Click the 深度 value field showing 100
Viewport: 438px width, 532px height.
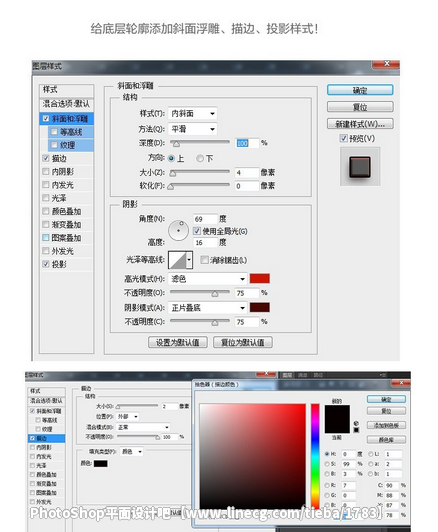(x=247, y=143)
